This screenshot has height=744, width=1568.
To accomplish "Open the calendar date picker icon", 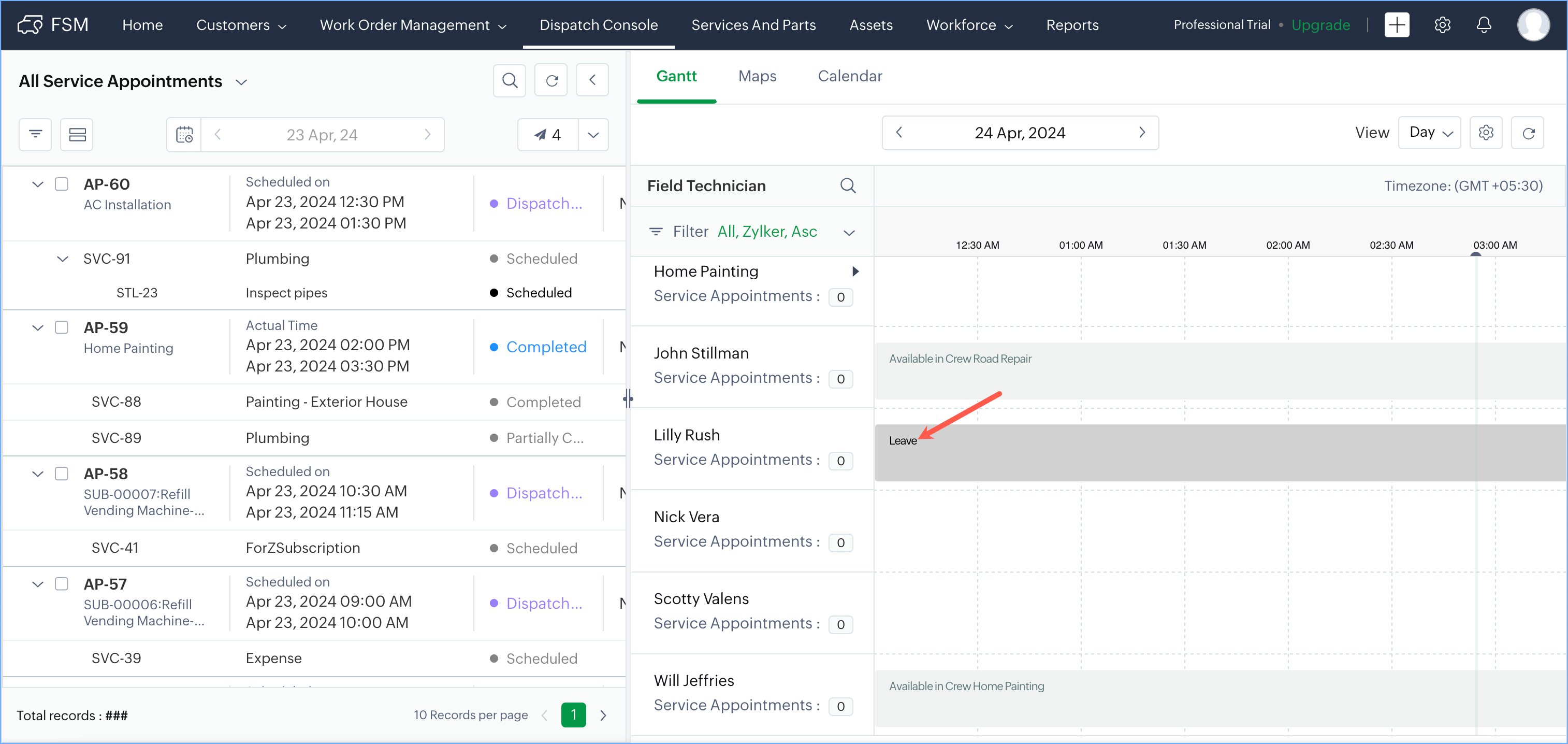I will 184,135.
